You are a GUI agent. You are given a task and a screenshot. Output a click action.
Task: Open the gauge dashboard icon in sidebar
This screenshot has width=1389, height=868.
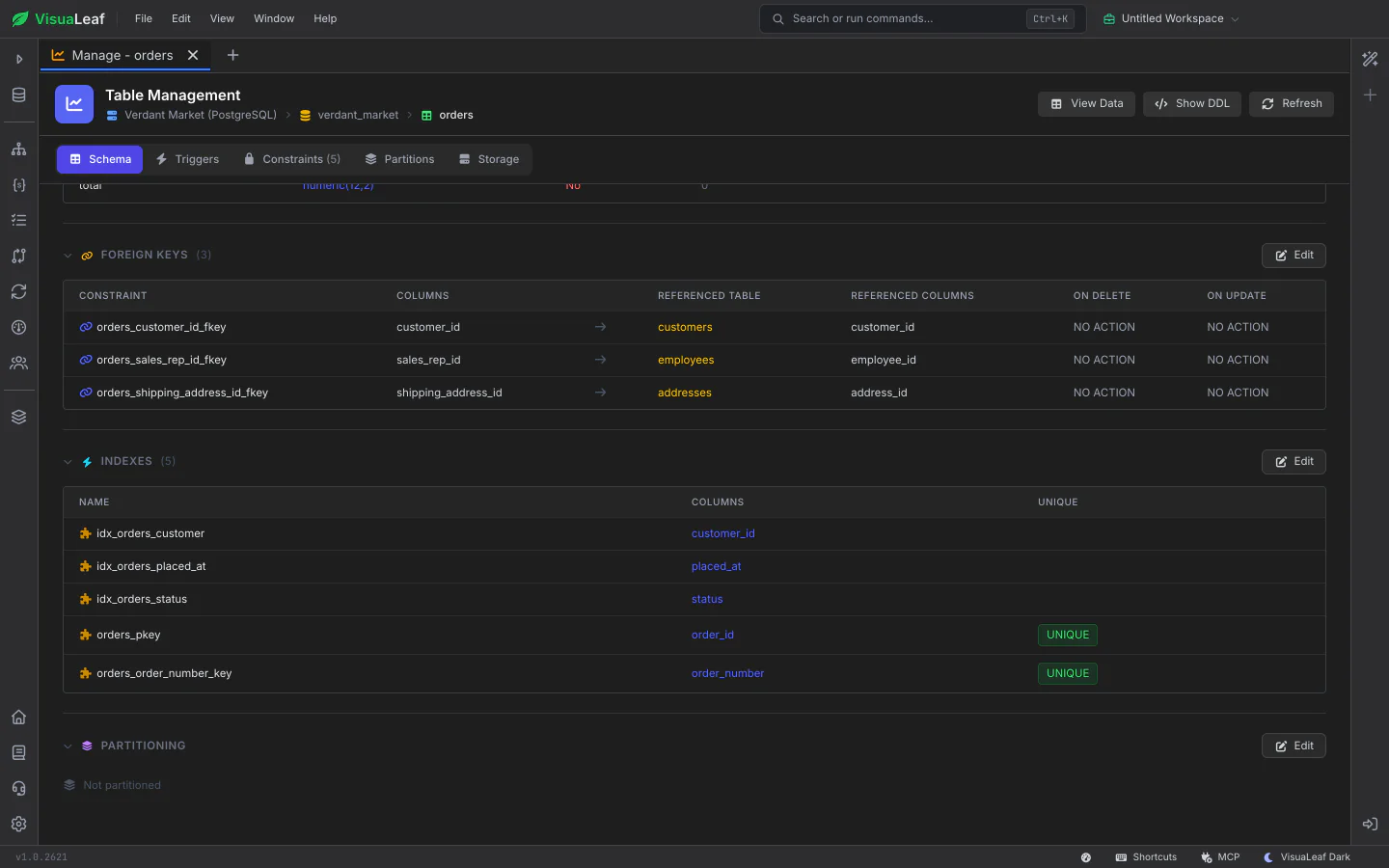pyautogui.click(x=18, y=328)
